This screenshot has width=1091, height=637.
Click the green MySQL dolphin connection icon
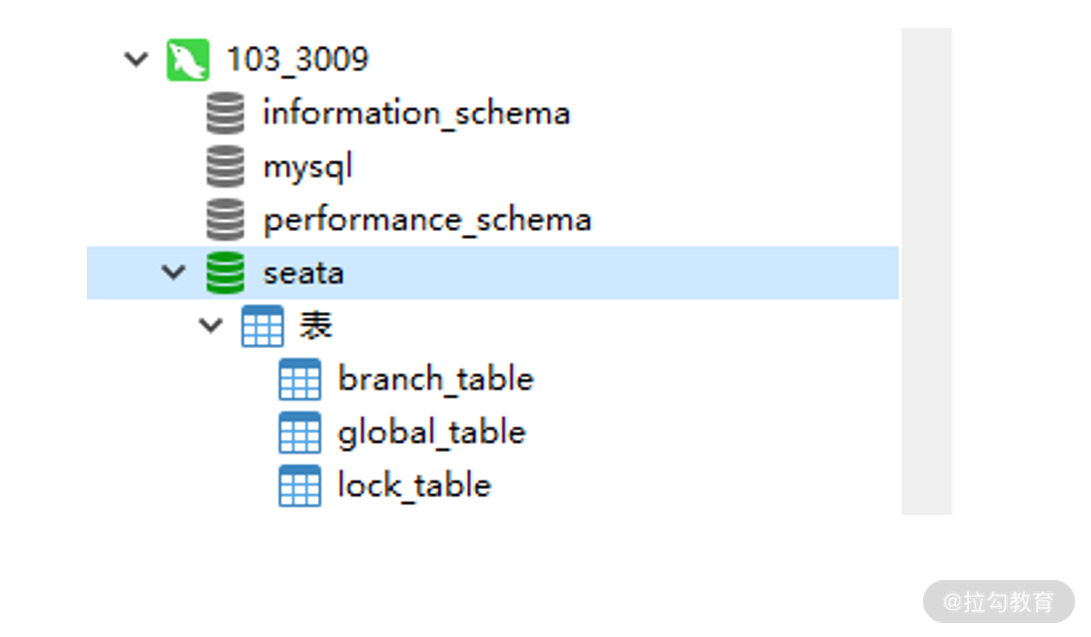pos(188,60)
